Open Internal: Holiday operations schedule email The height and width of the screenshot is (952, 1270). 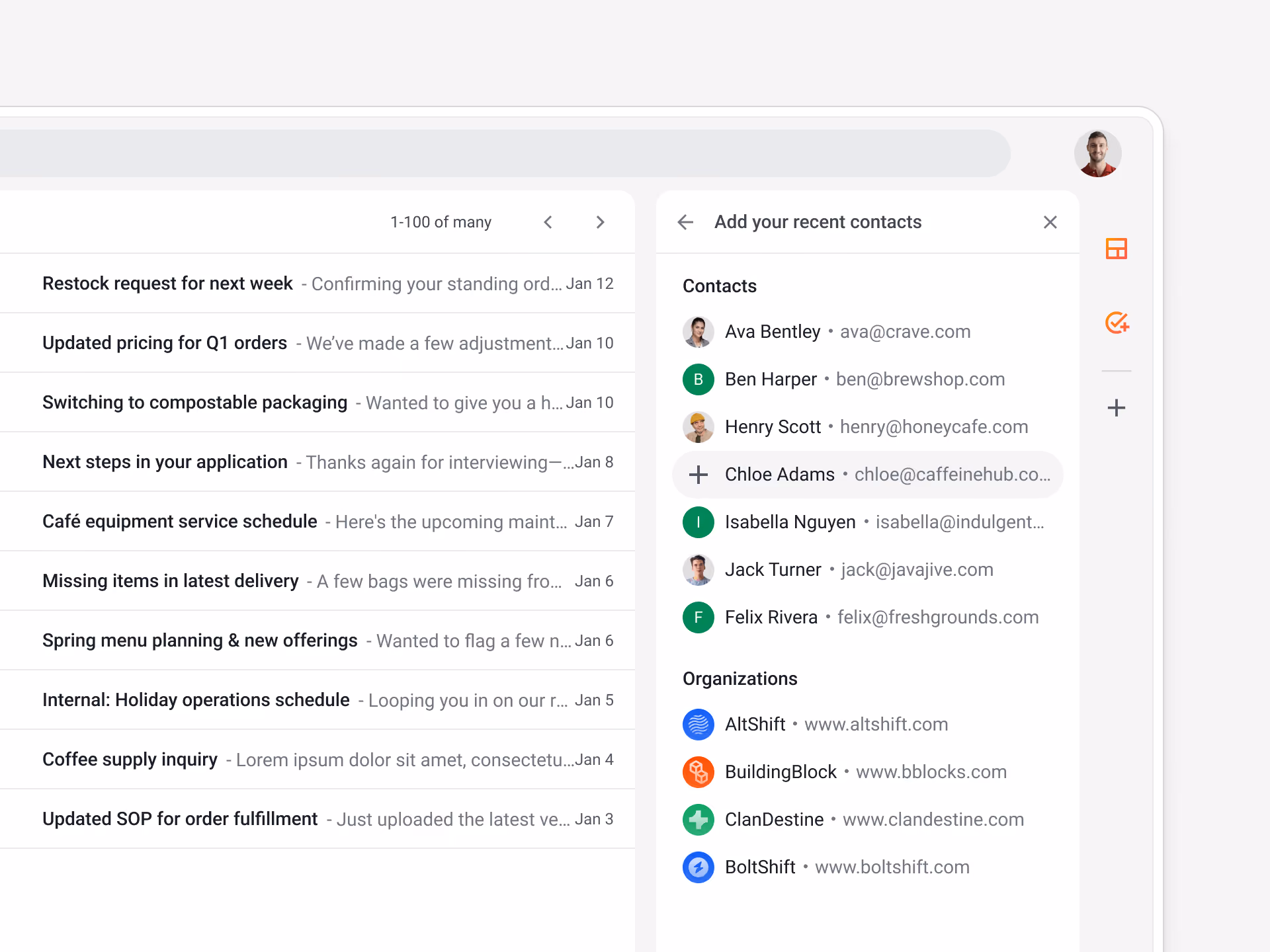pos(317,700)
